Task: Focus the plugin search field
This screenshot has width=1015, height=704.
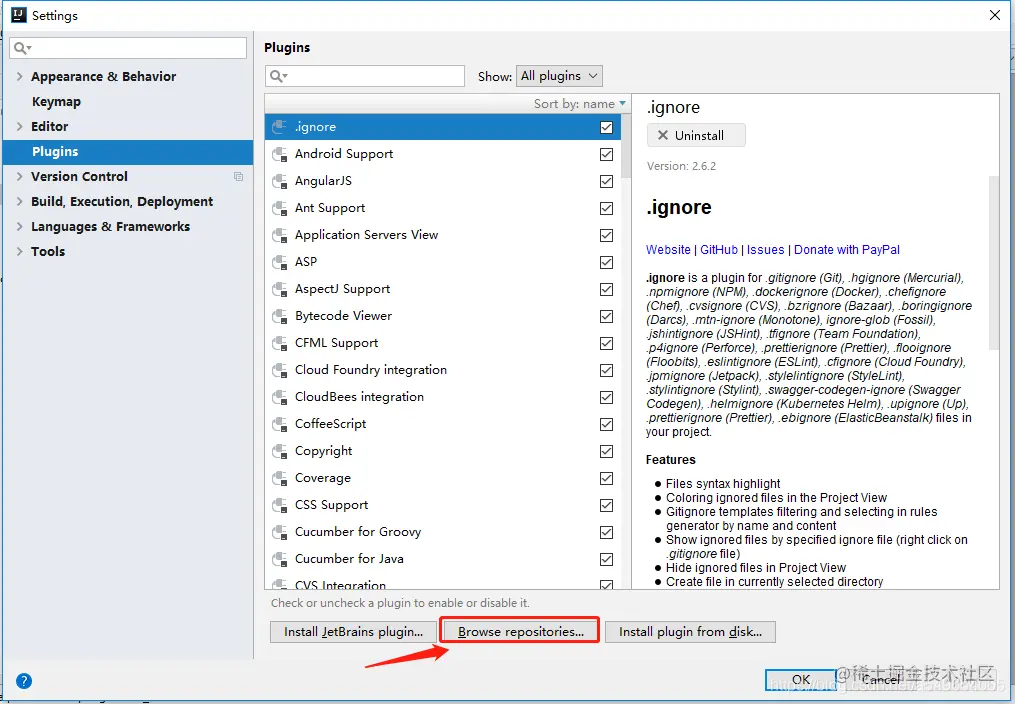Action: [365, 76]
